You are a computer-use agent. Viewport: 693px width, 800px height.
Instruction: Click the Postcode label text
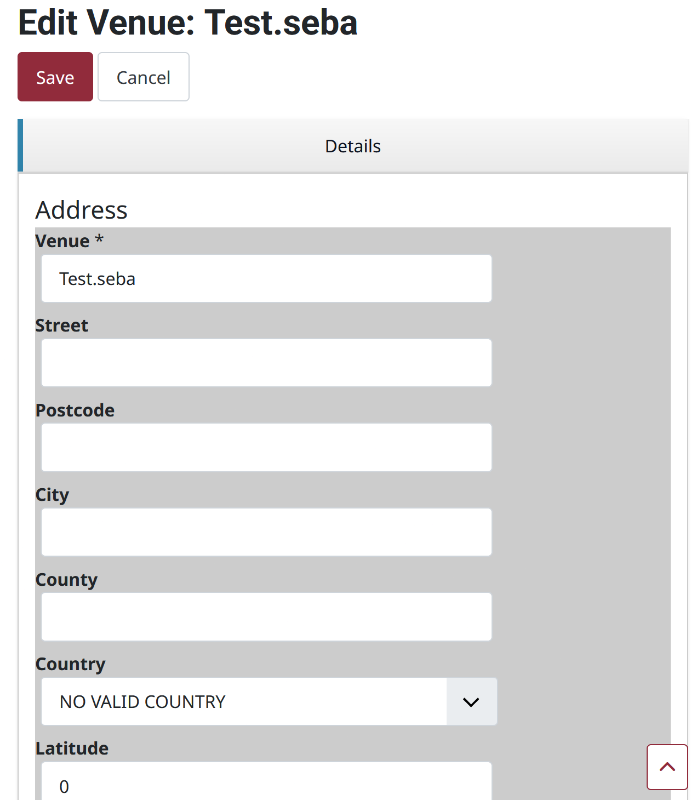pyautogui.click(x=75, y=410)
